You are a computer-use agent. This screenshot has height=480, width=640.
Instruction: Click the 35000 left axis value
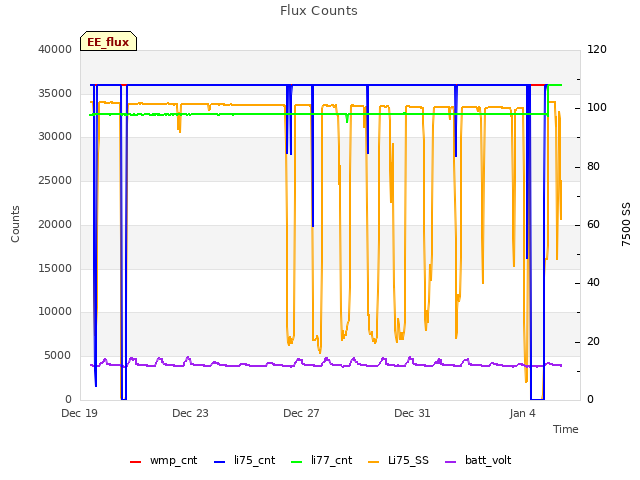point(55,93)
